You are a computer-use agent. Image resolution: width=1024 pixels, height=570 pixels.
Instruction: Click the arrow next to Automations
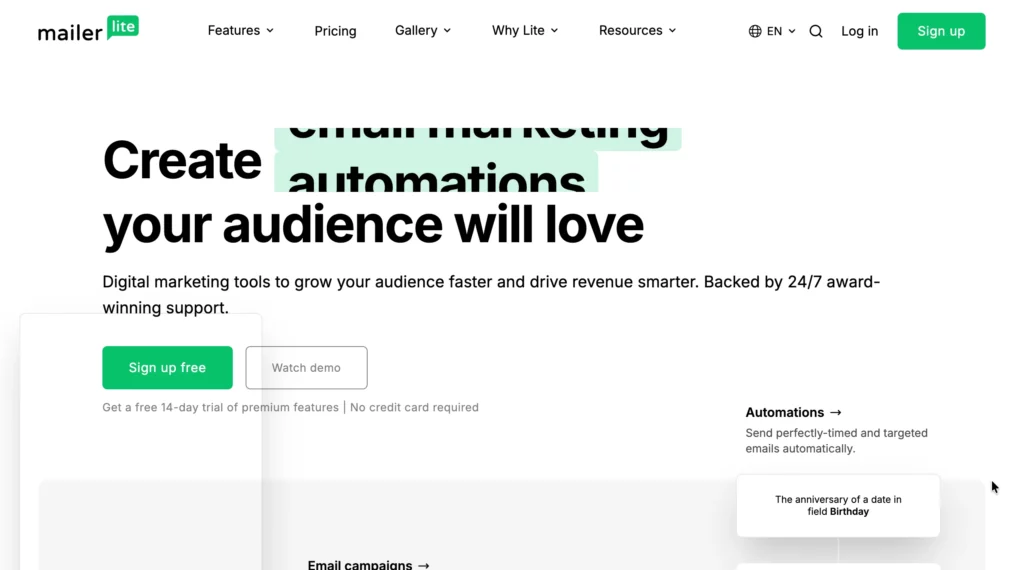[835, 413]
